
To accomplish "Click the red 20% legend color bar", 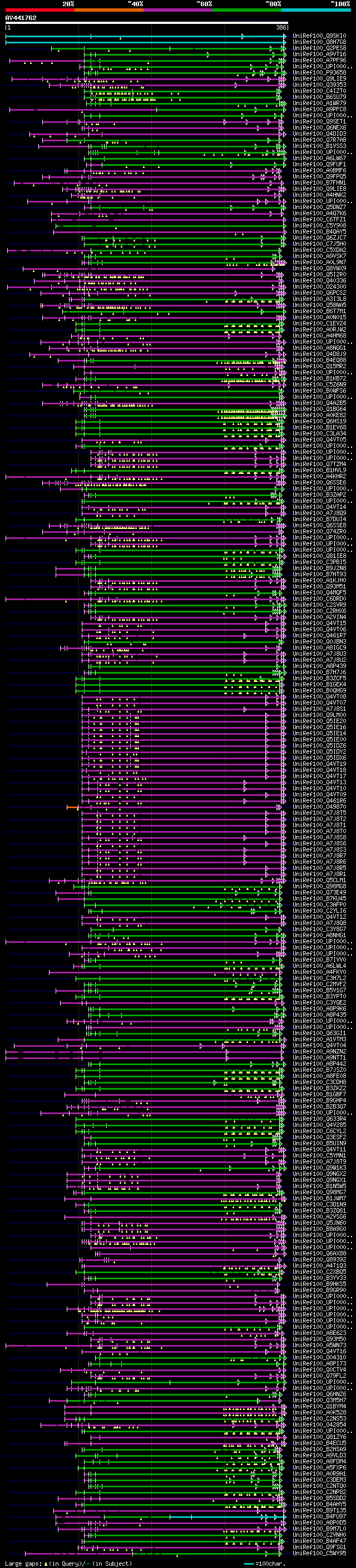I will [39, 10].
